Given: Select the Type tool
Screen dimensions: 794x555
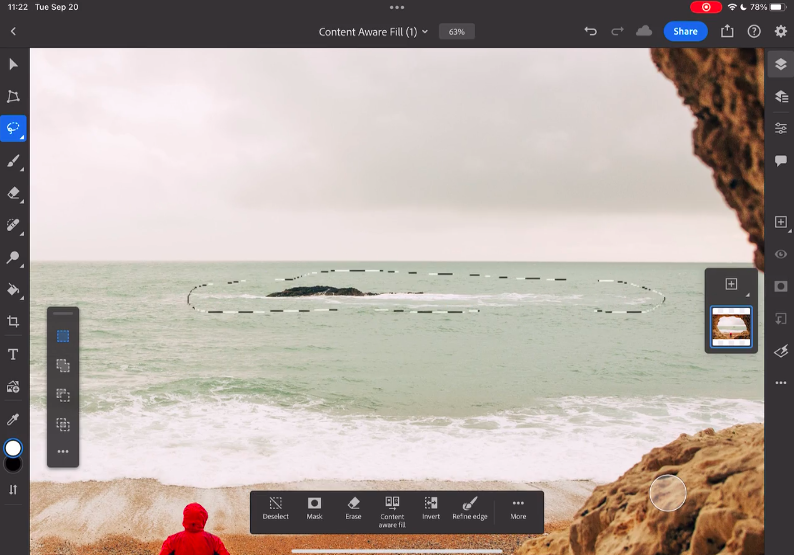Looking at the screenshot, I should 14,354.
